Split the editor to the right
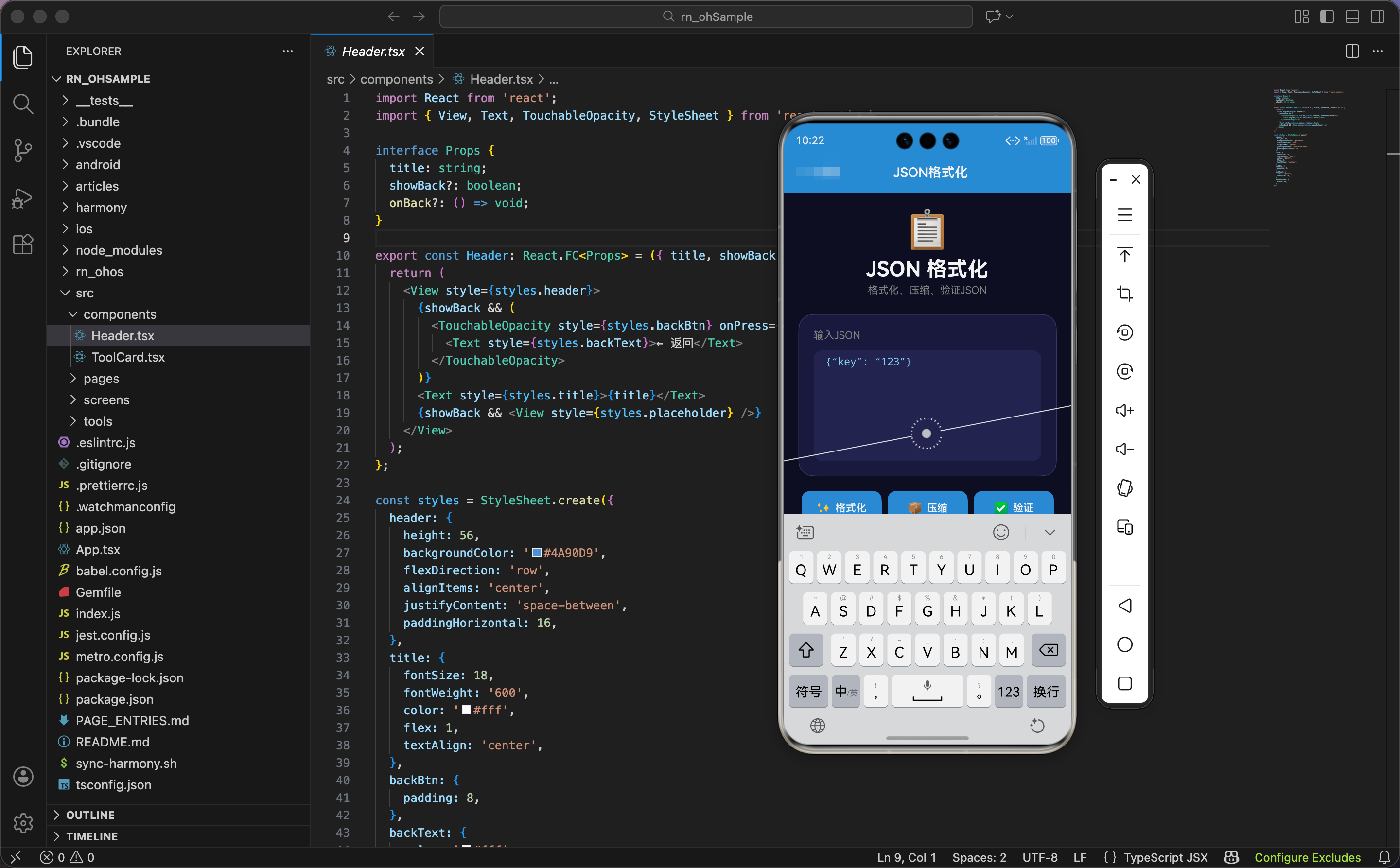This screenshot has width=1400, height=868. (x=1352, y=51)
